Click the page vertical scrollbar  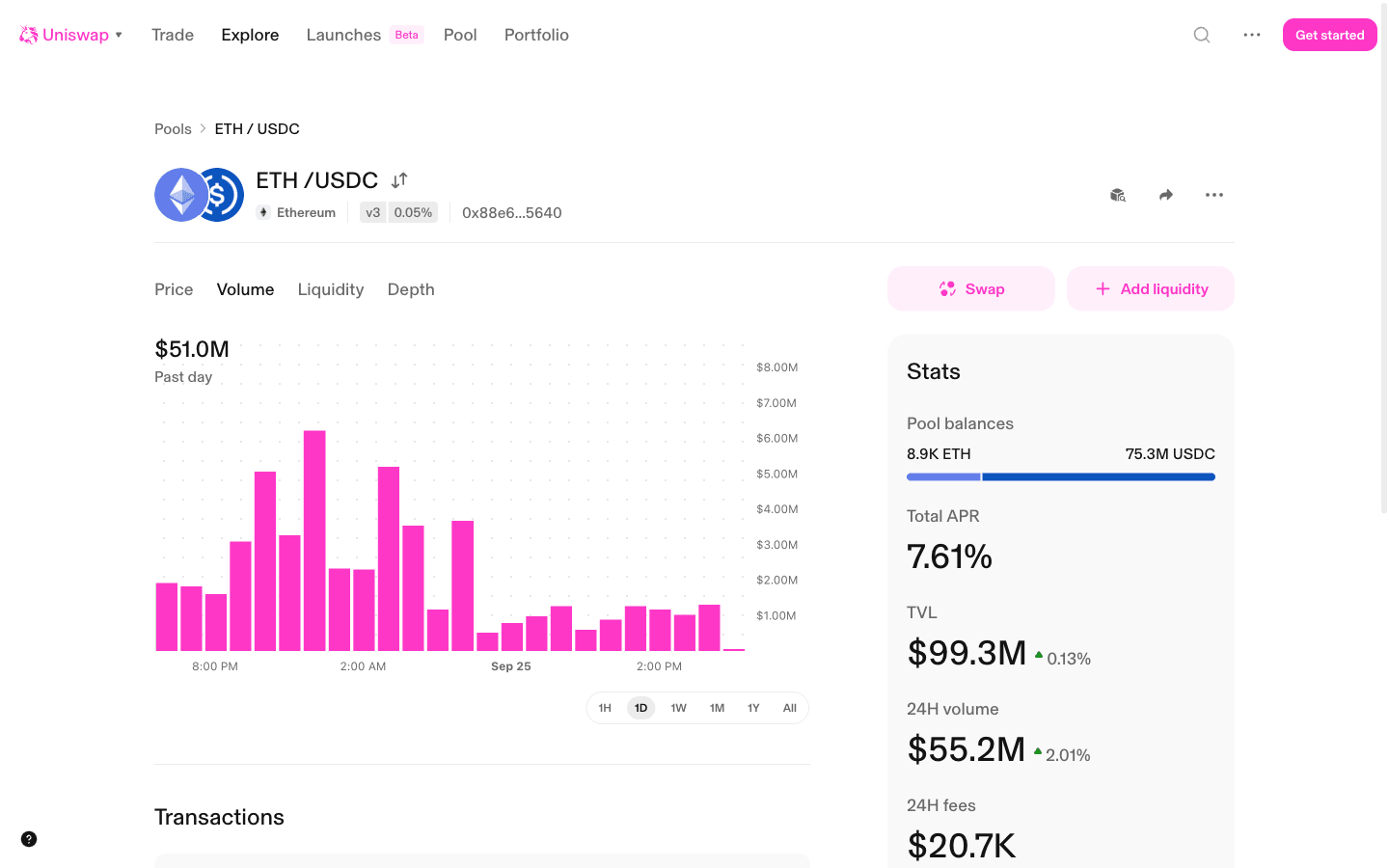(1384, 260)
